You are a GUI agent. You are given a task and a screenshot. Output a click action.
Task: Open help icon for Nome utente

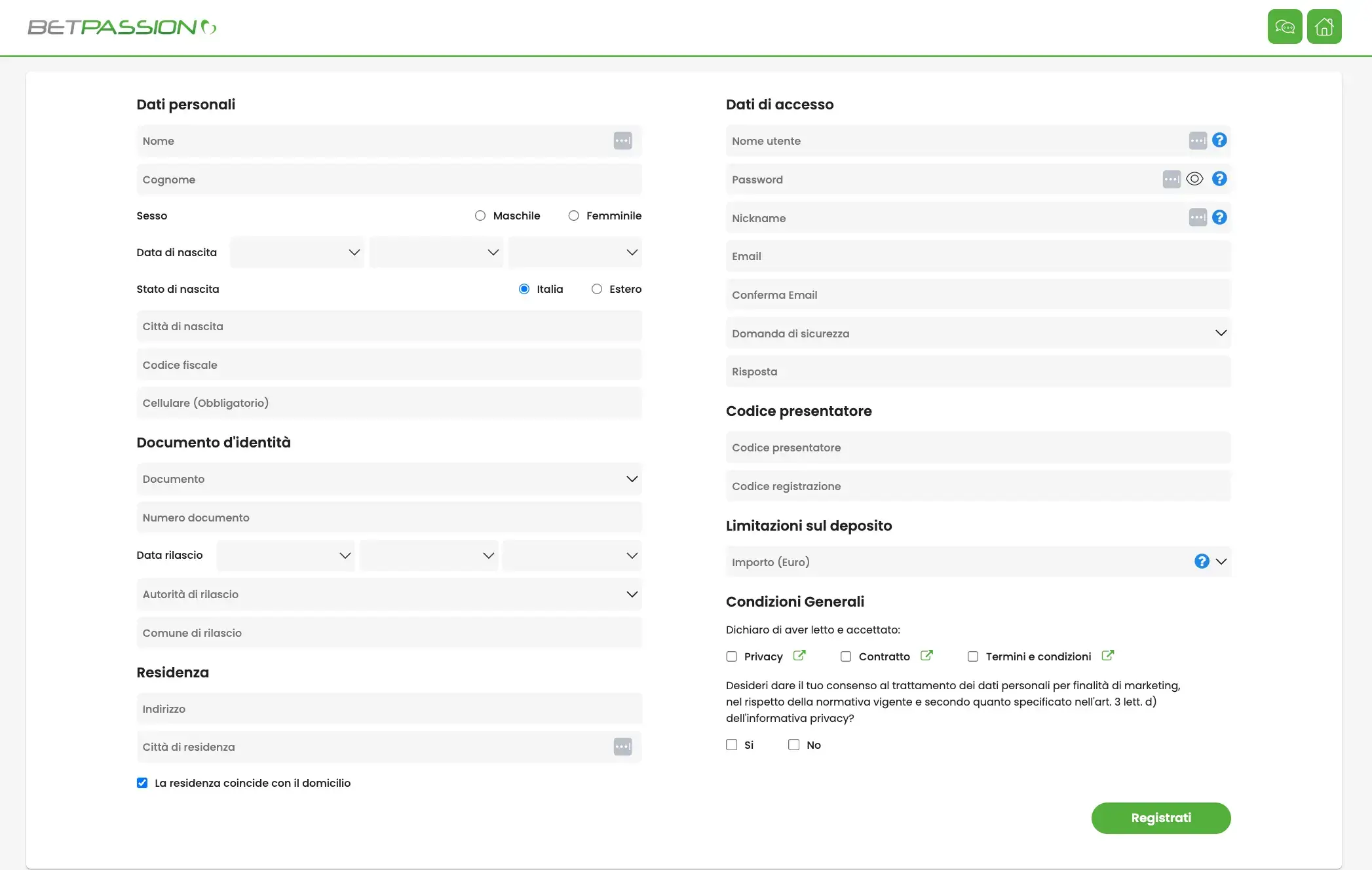tap(1219, 140)
